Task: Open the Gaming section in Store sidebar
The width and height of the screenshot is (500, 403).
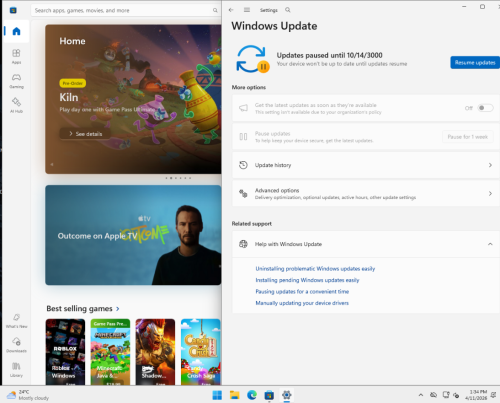Action: point(16,81)
